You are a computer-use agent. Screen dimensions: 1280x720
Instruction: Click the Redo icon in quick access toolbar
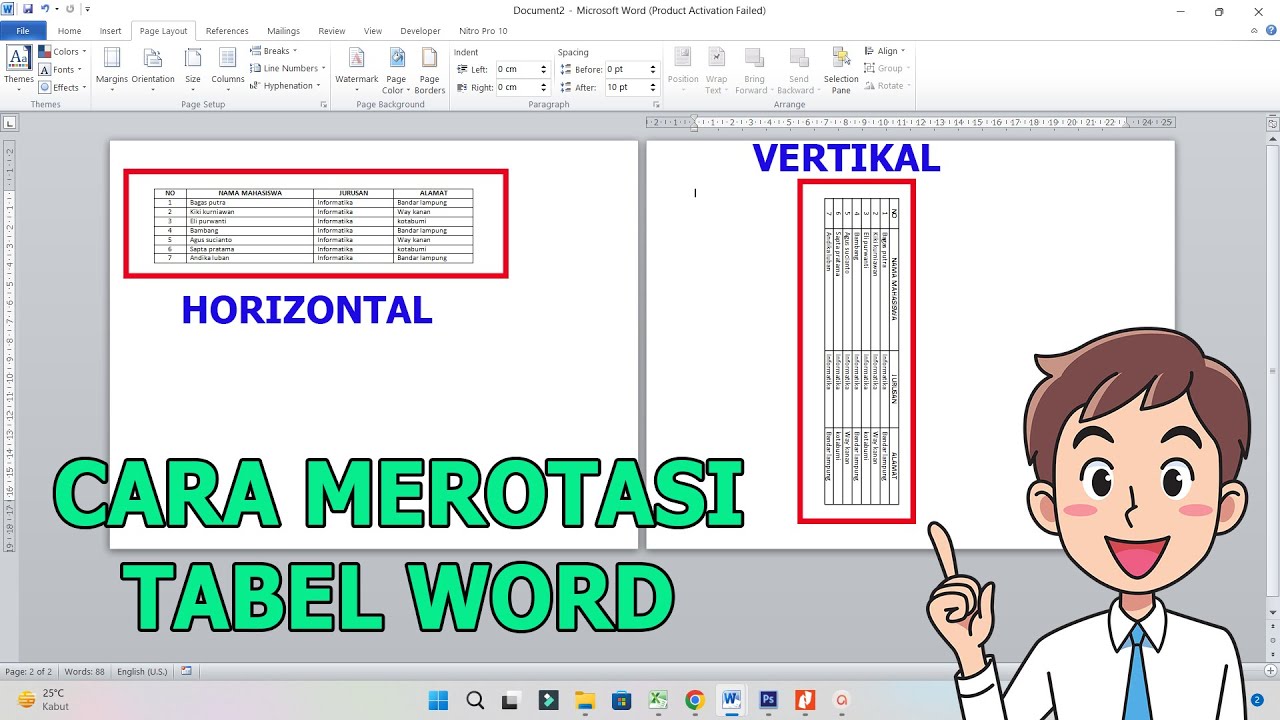pos(69,10)
